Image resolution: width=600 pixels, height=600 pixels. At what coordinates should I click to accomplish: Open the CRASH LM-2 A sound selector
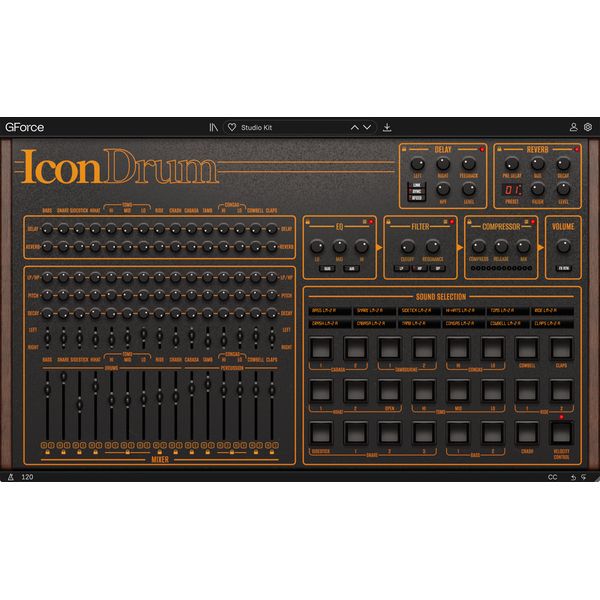pyautogui.click(x=330, y=324)
